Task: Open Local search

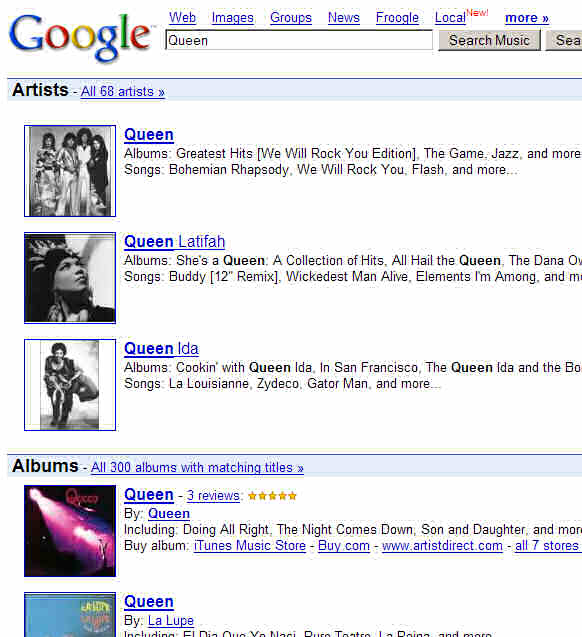Action: pyautogui.click(x=450, y=17)
